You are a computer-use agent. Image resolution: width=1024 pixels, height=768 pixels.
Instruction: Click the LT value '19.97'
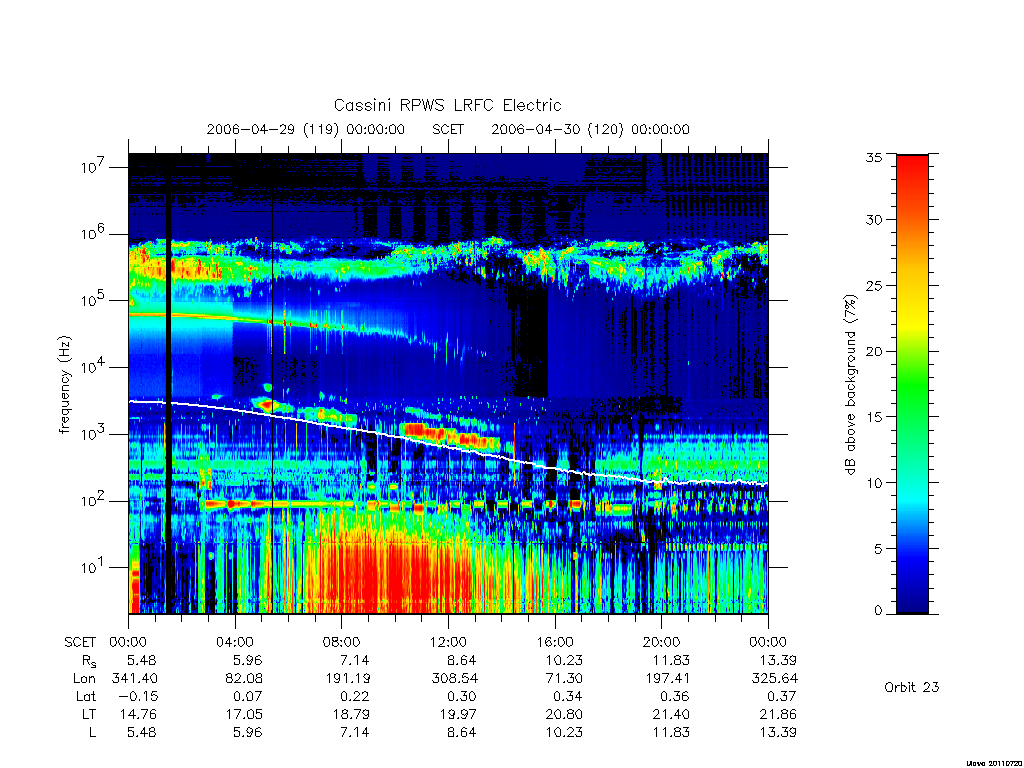pos(458,714)
